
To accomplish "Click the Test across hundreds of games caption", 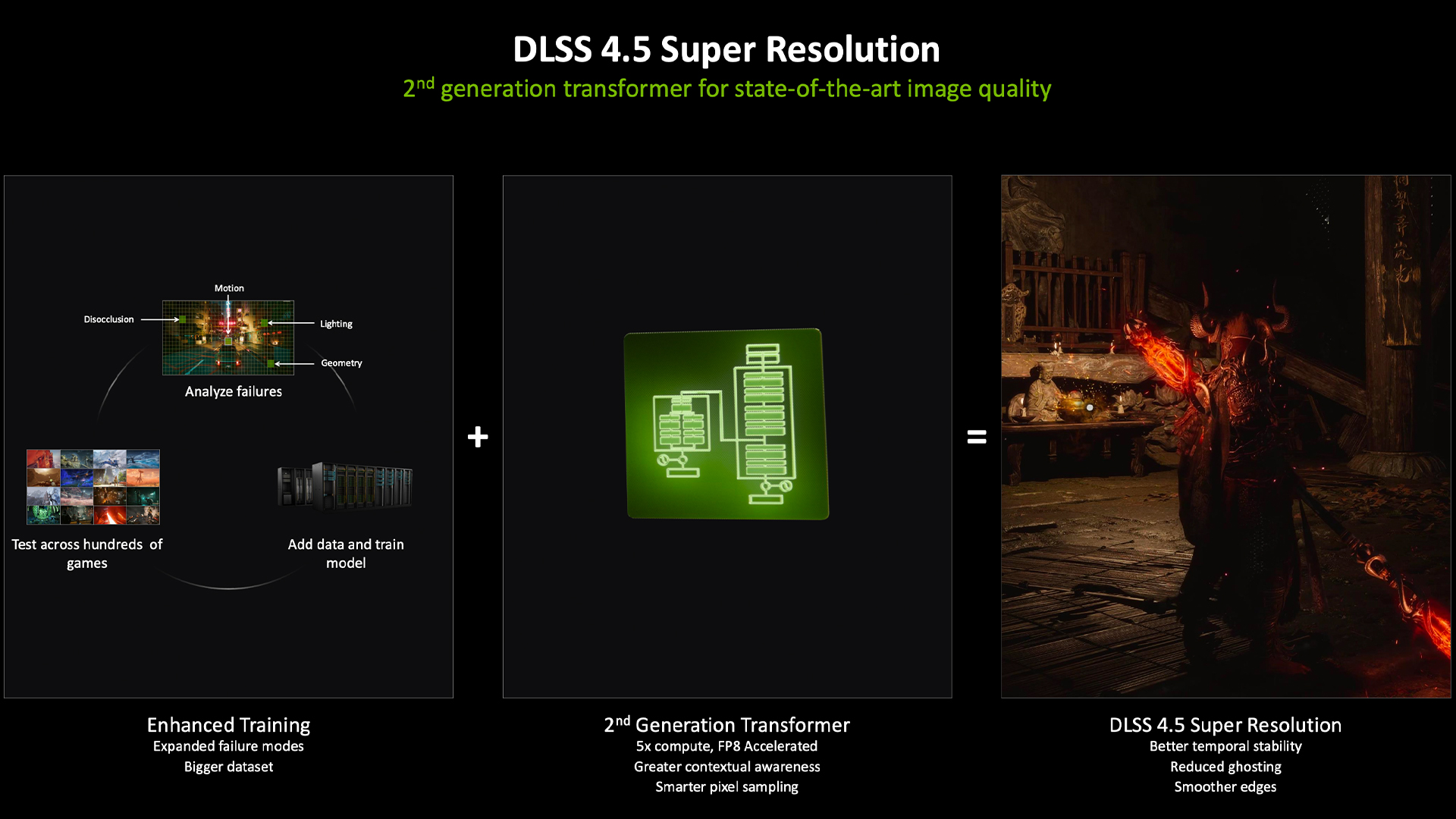I will [x=87, y=554].
